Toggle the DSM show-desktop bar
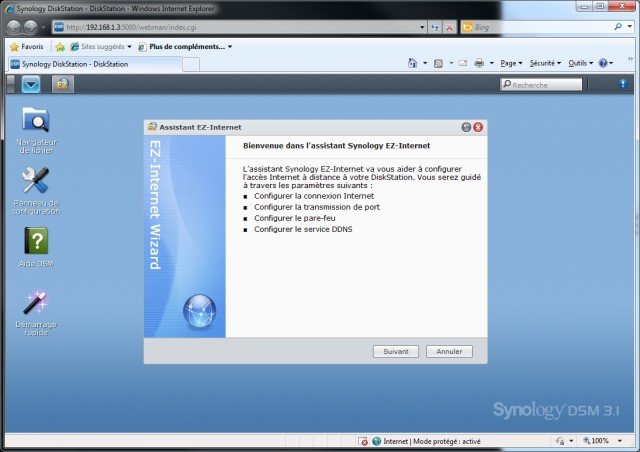Screen dimensions: 640x452 [x=11, y=84]
